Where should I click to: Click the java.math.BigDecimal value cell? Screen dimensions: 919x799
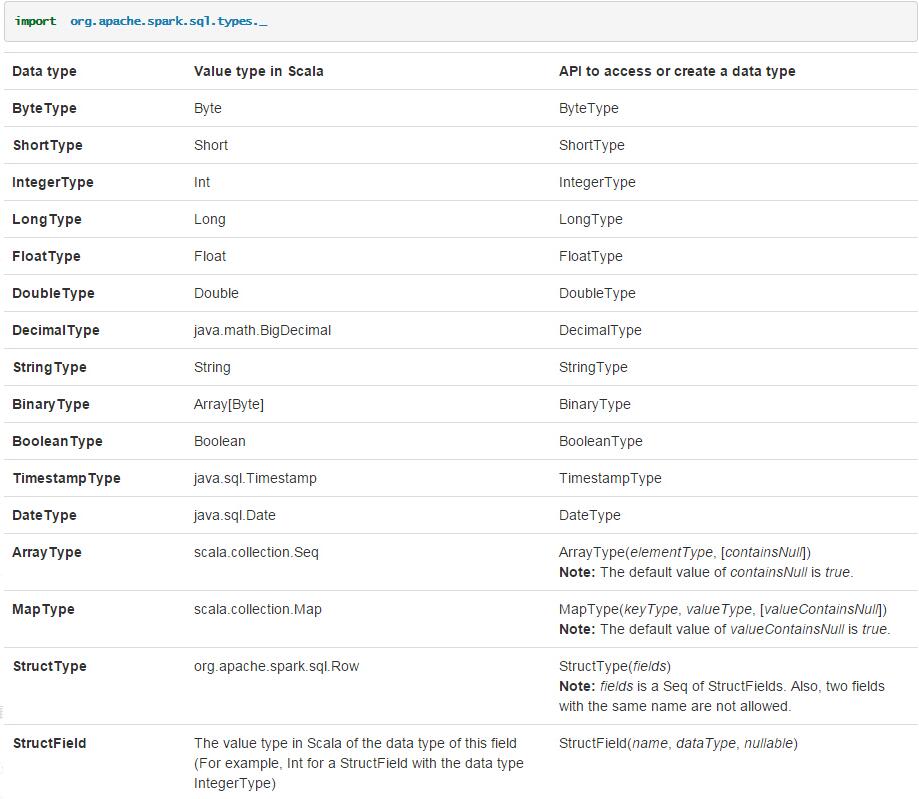pyautogui.click(x=262, y=330)
